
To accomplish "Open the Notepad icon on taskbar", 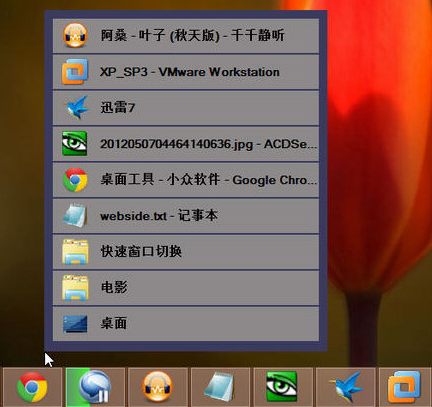I will pyautogui.click(x=220, y=387).
